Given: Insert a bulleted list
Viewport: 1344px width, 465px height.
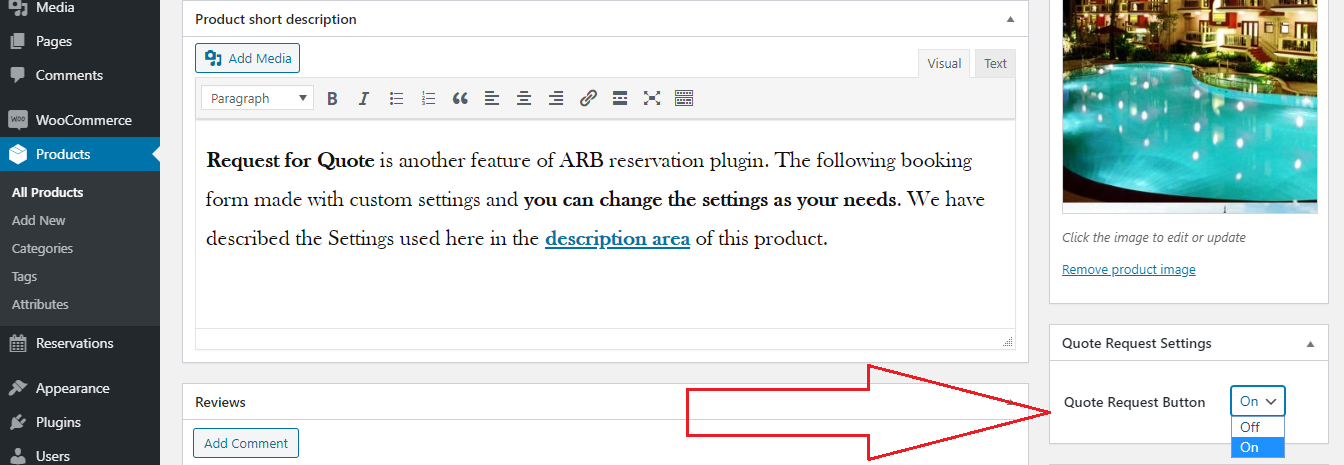Looking at the screenshot, I should (x=396, y=98).
